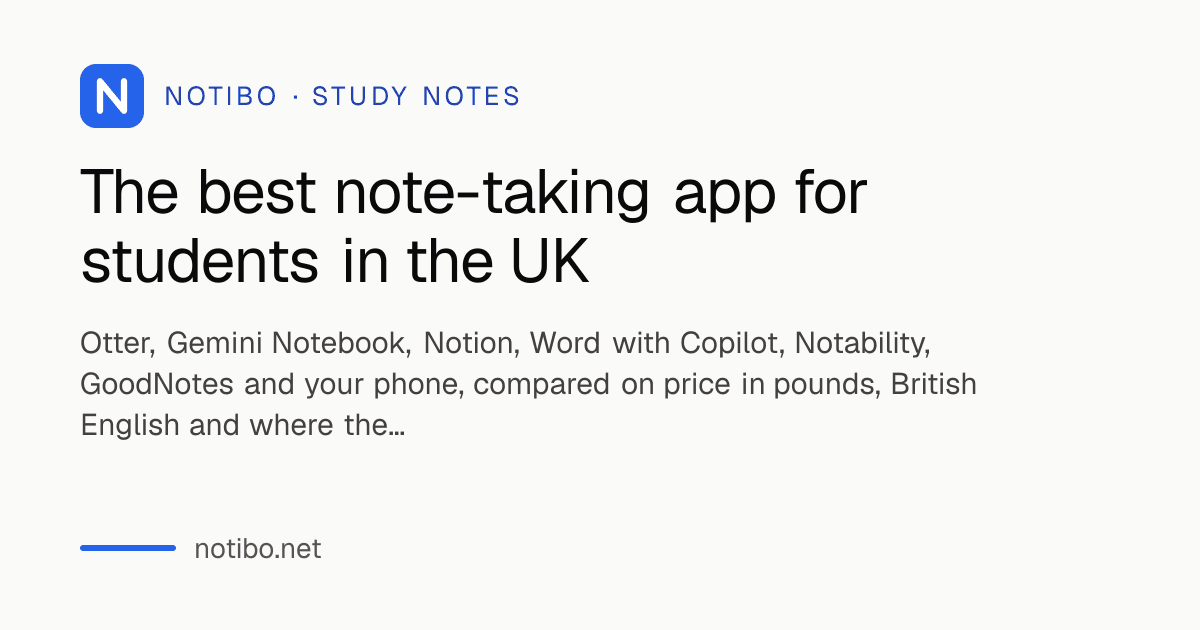Click the blue Notibo N logo icon
Screen dimensions: 1200x630
click(x=112, y=96)
